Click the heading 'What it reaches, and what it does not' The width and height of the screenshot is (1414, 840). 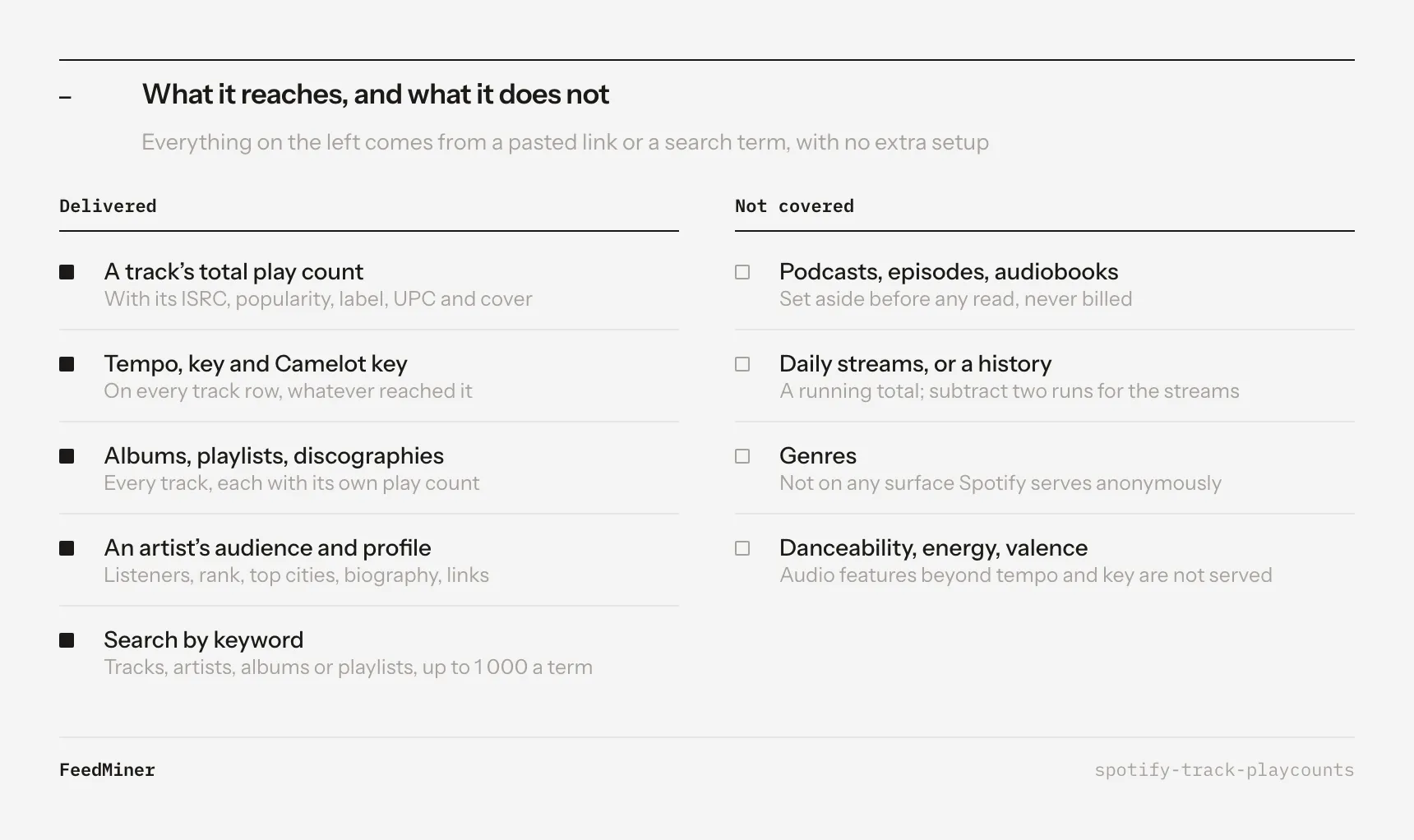376,95
